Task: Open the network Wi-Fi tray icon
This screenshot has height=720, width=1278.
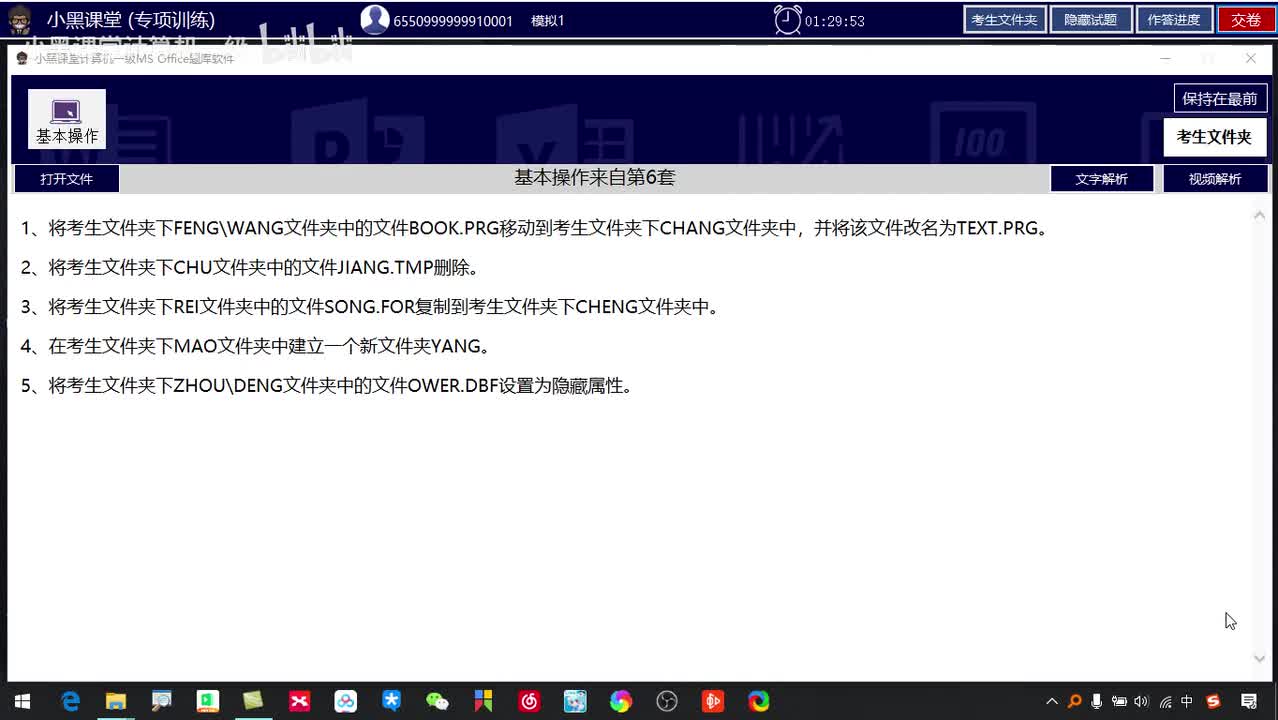Action: pyautogui.click(x=1165, y=701)
